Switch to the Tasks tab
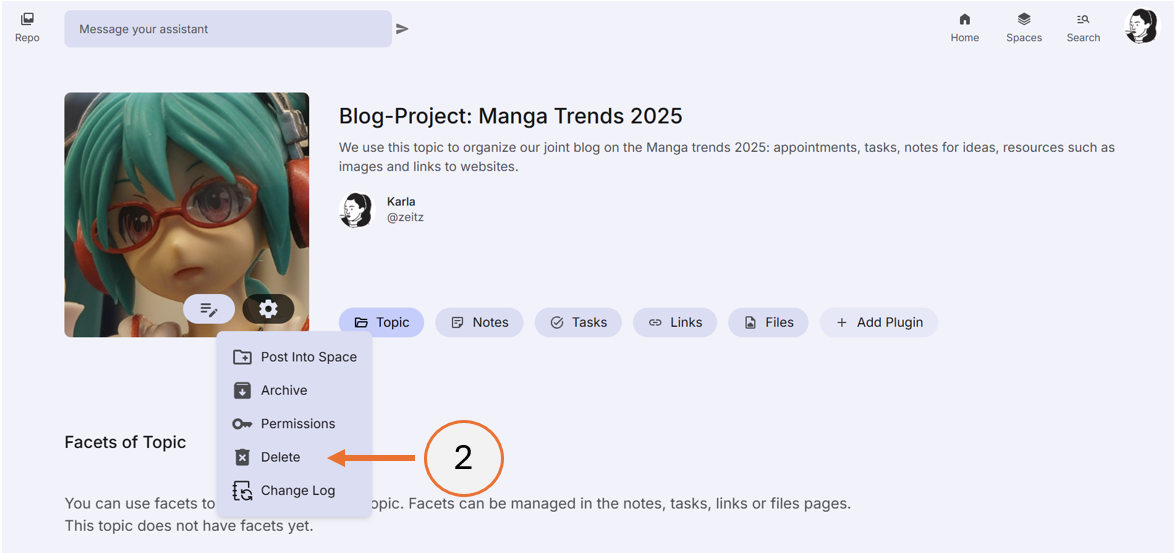Image resolution: width=1174 pixels, height=553 pixels. click(x=578, y=323)
